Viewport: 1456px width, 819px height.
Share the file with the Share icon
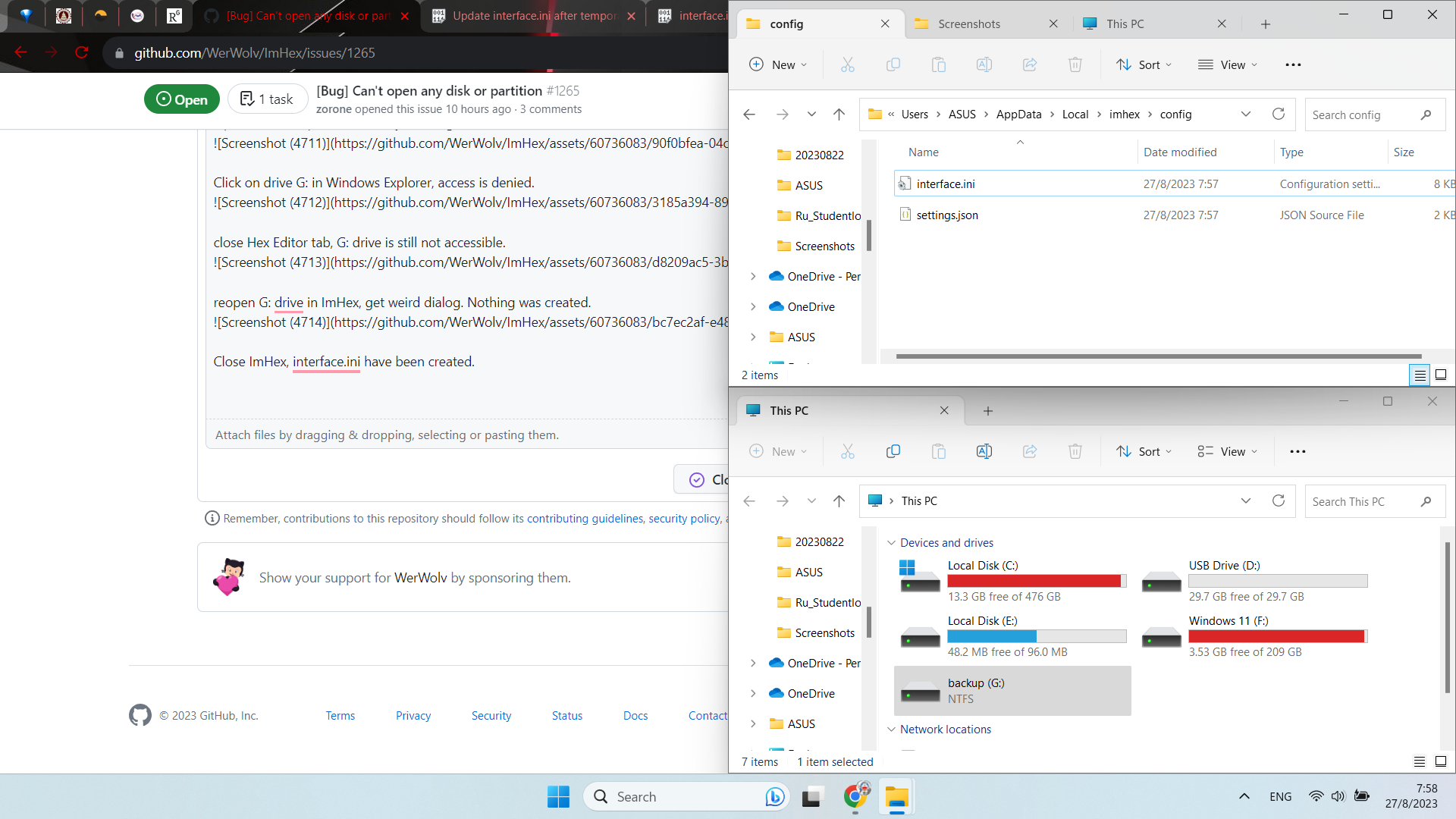[1030, 64]
